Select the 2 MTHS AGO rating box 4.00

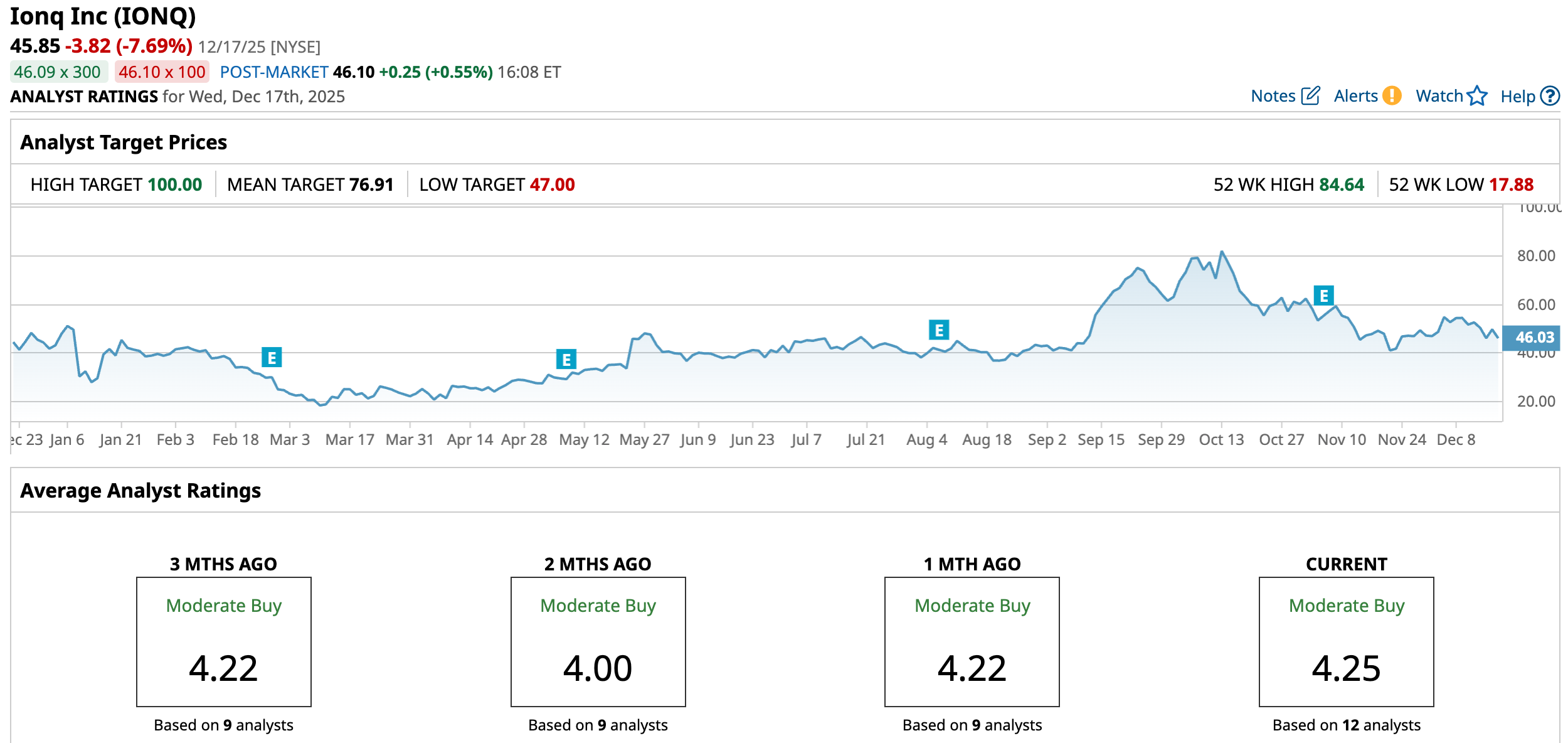598,641
